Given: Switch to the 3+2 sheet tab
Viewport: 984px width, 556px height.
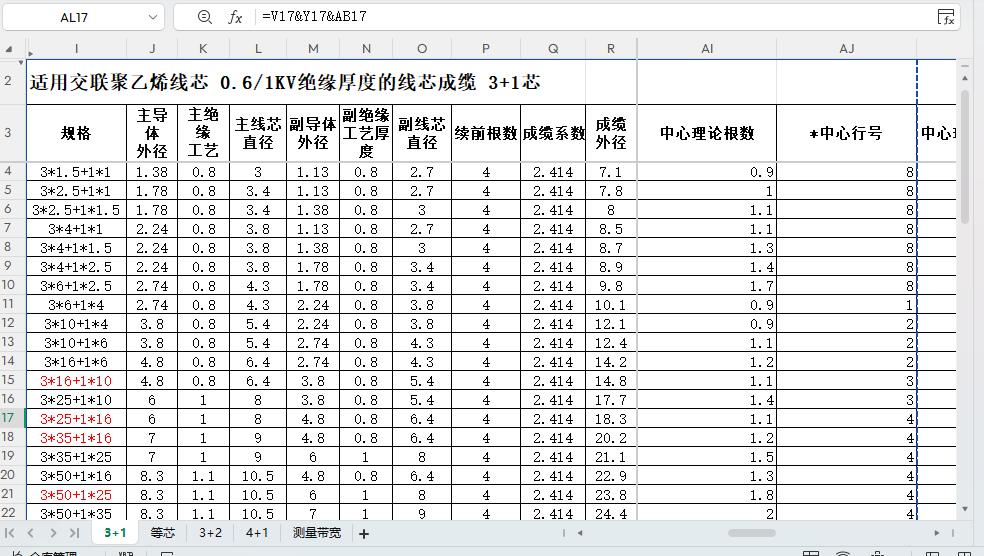Looking at the screenshot, I should [x=210, y=533].
